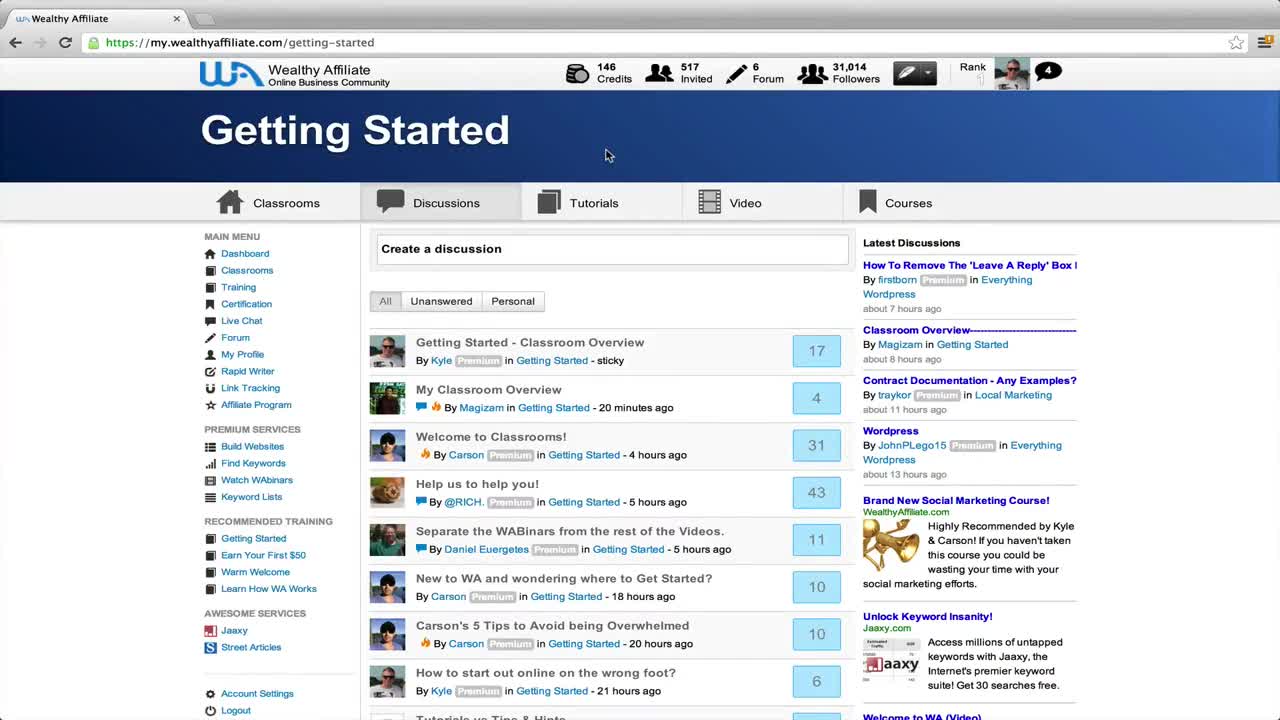Click the Logout power icon
This screenshot has height=720, width=1280.
coord(210,711)
